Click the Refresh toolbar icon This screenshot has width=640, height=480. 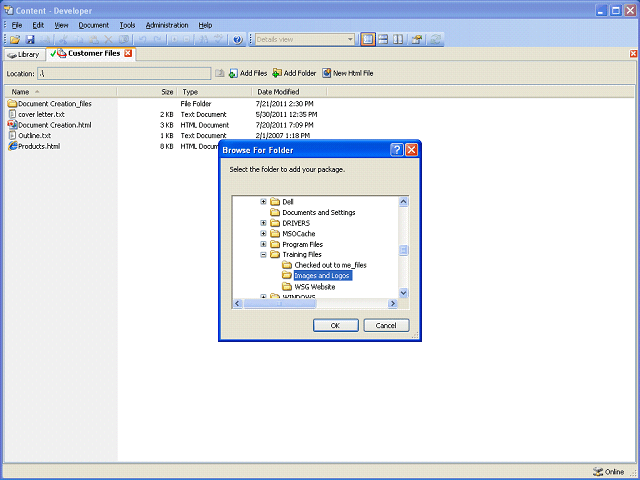click(436, 39)
